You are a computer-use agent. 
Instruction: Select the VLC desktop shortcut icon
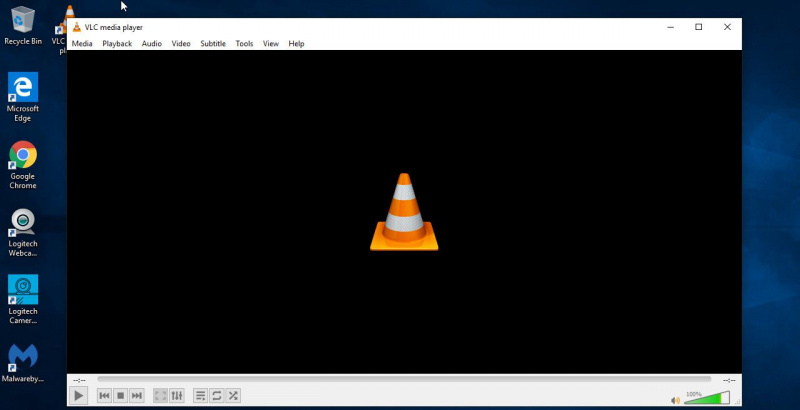point(60,30)
